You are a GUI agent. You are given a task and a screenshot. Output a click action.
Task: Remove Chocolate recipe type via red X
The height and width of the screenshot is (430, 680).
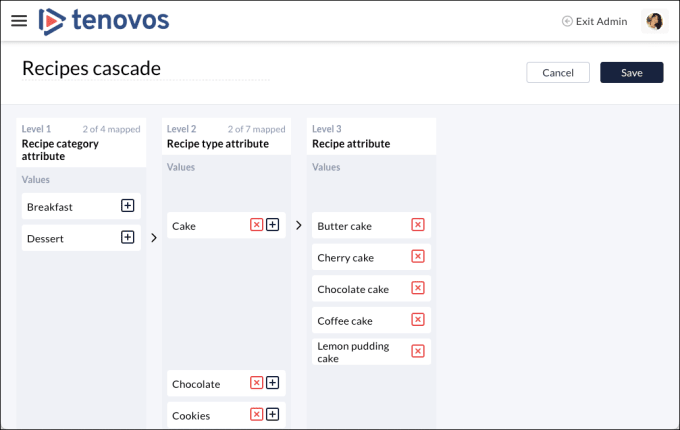pyautogui.click(x=256, y=383)
